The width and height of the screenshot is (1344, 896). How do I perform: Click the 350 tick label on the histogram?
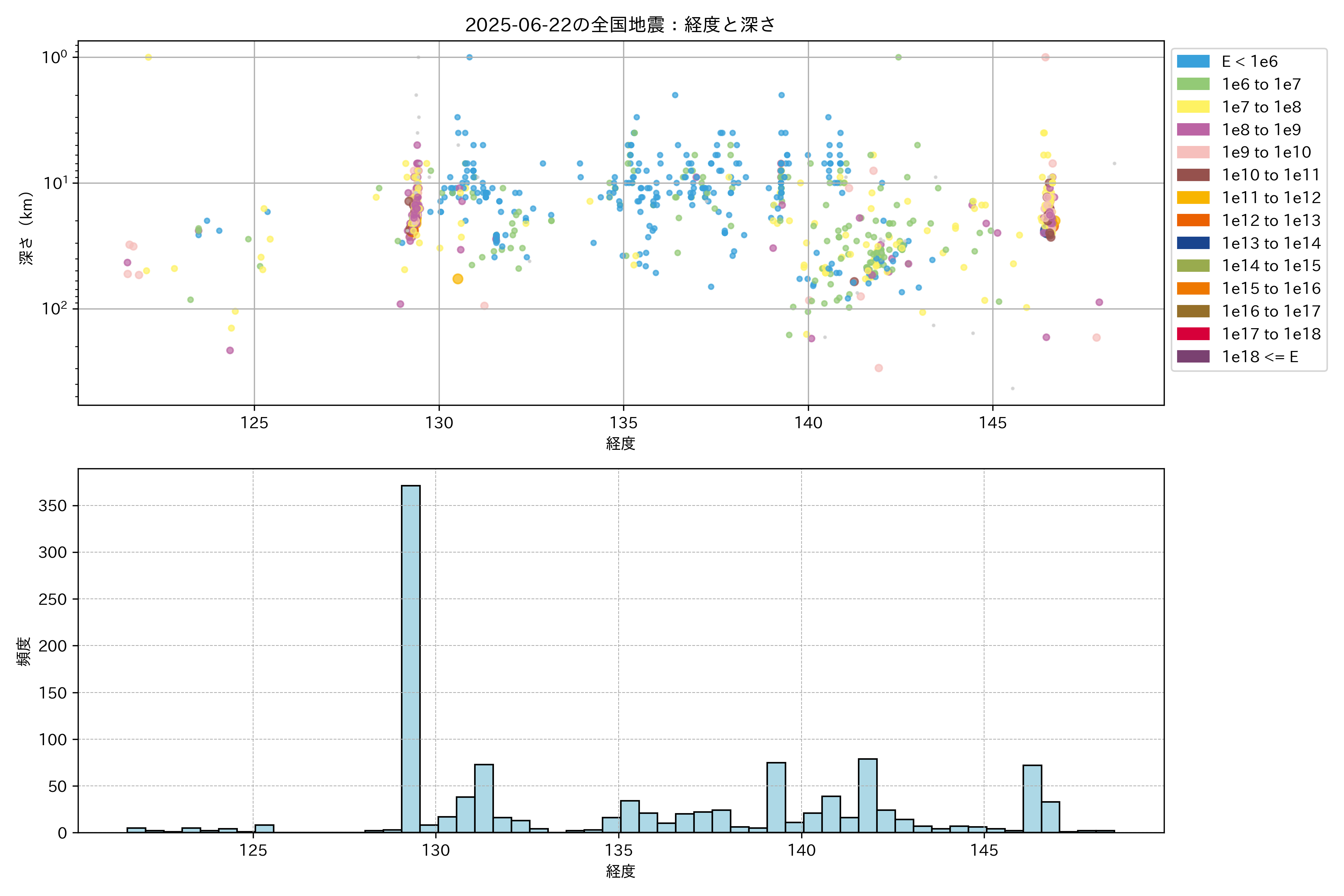53,506
